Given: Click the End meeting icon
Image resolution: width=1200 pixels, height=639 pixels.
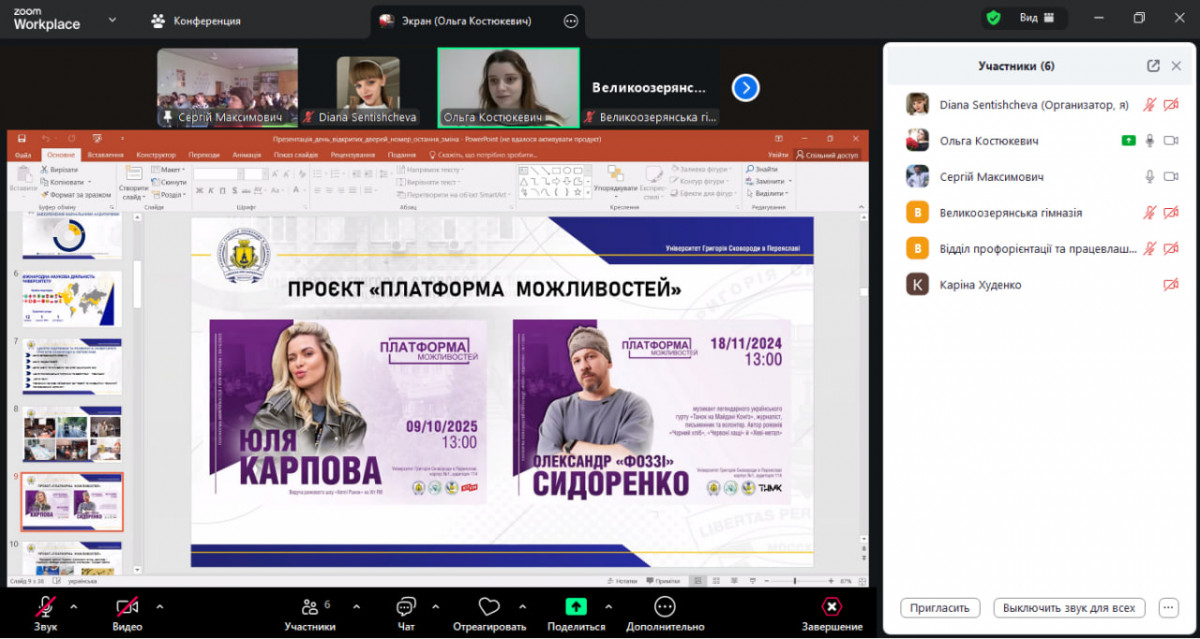Looking at the screenshot, I should click(831, 606).
